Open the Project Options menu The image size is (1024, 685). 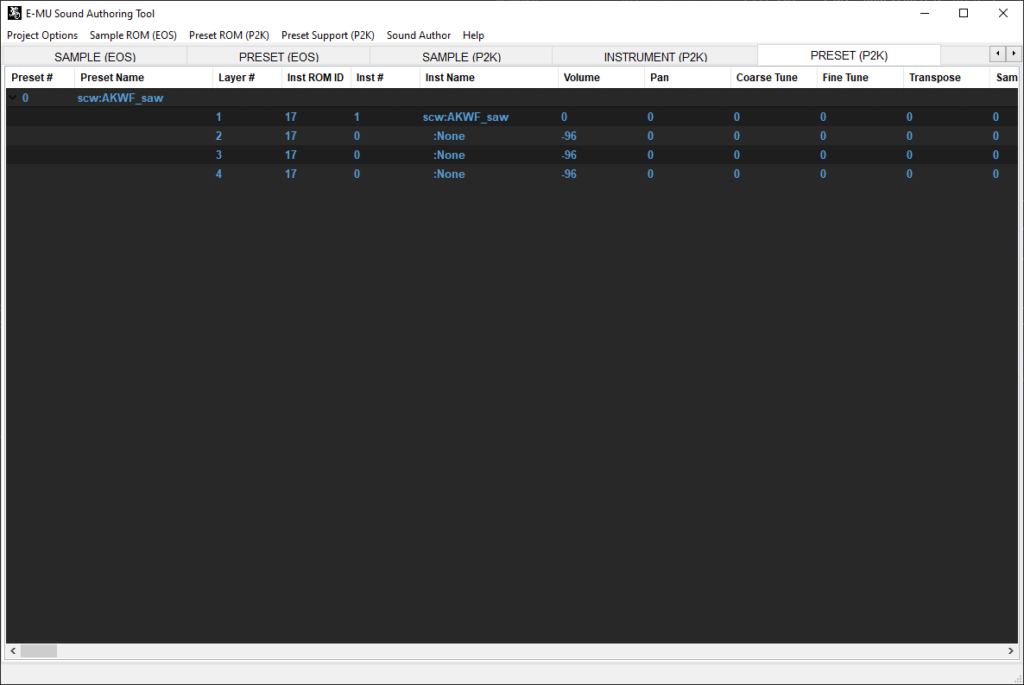[x=42, y=35]
